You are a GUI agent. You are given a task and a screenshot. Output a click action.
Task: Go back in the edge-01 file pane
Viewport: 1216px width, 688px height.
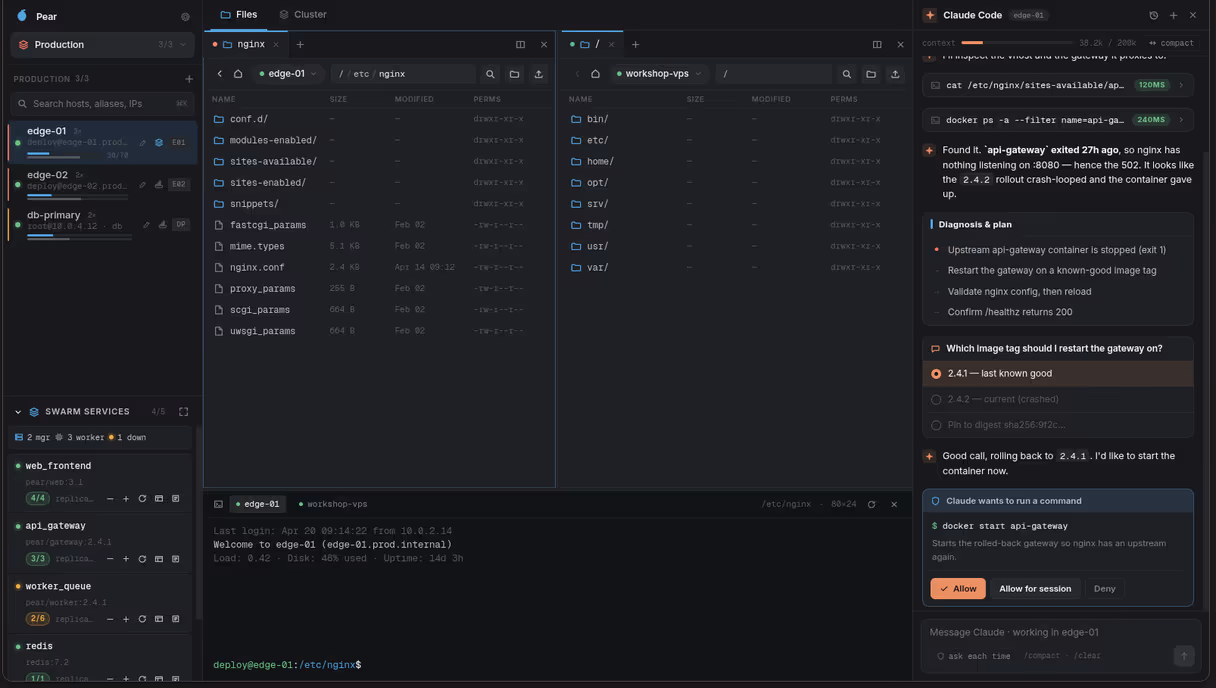(220, 74)
